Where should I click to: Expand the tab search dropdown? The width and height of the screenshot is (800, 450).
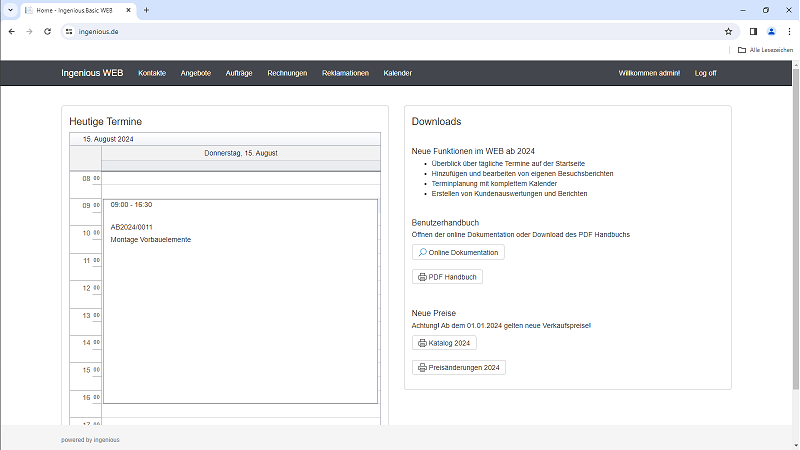tap(10, 10)
